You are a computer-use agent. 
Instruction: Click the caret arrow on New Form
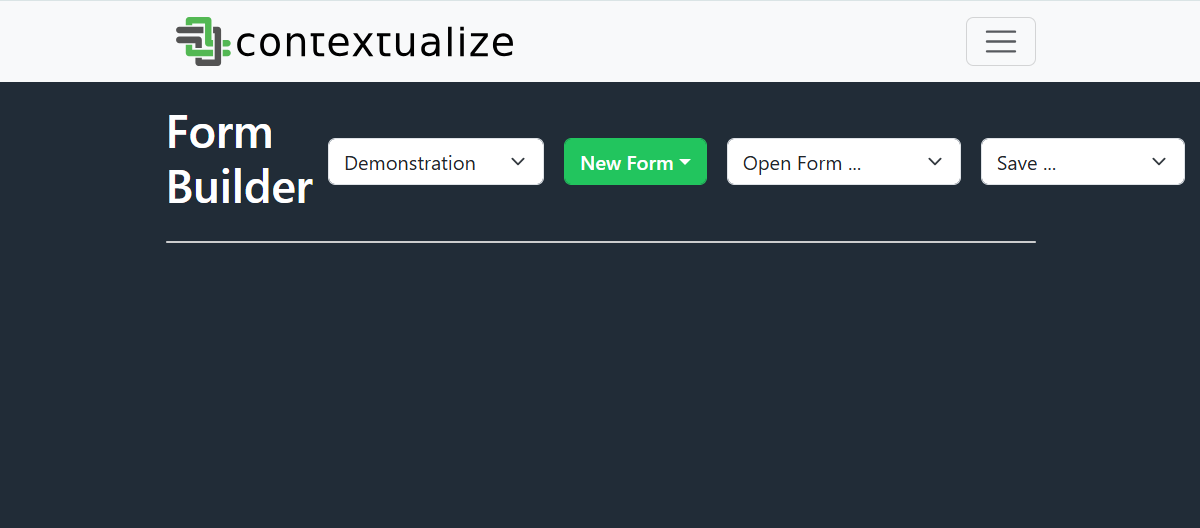[685, 162]
